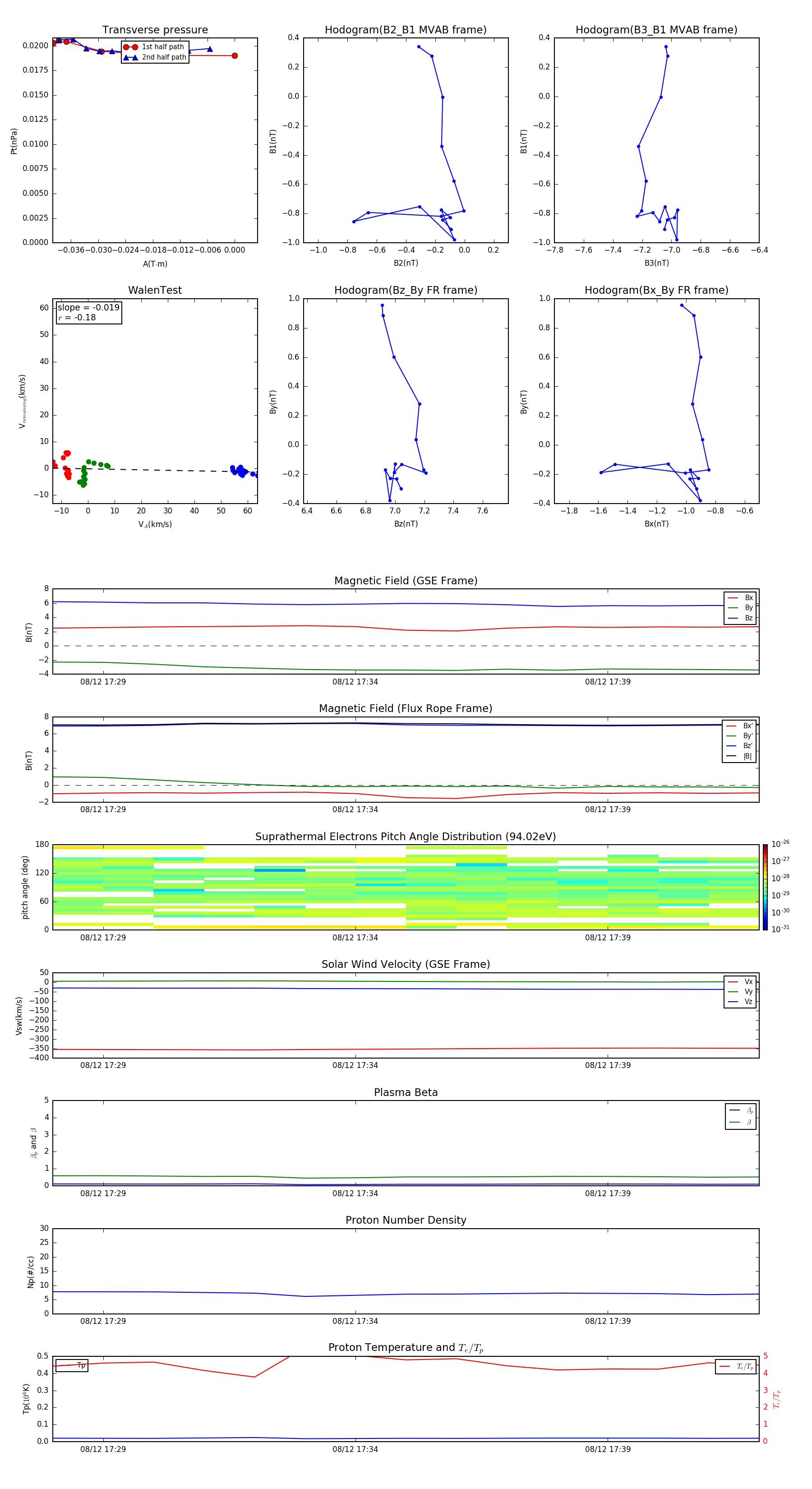
Task: Select the "slope = -0.019" annotation
Action: [88, 308]
